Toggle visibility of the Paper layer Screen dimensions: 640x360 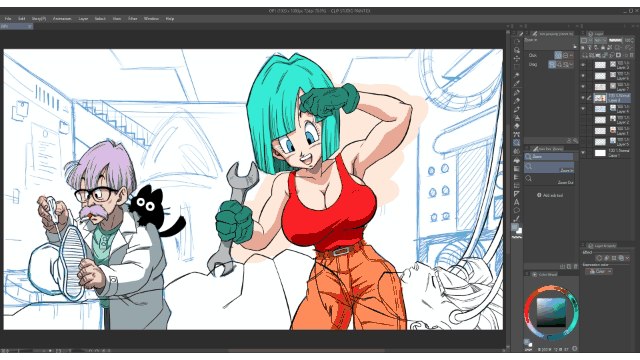tap(583, 153)
